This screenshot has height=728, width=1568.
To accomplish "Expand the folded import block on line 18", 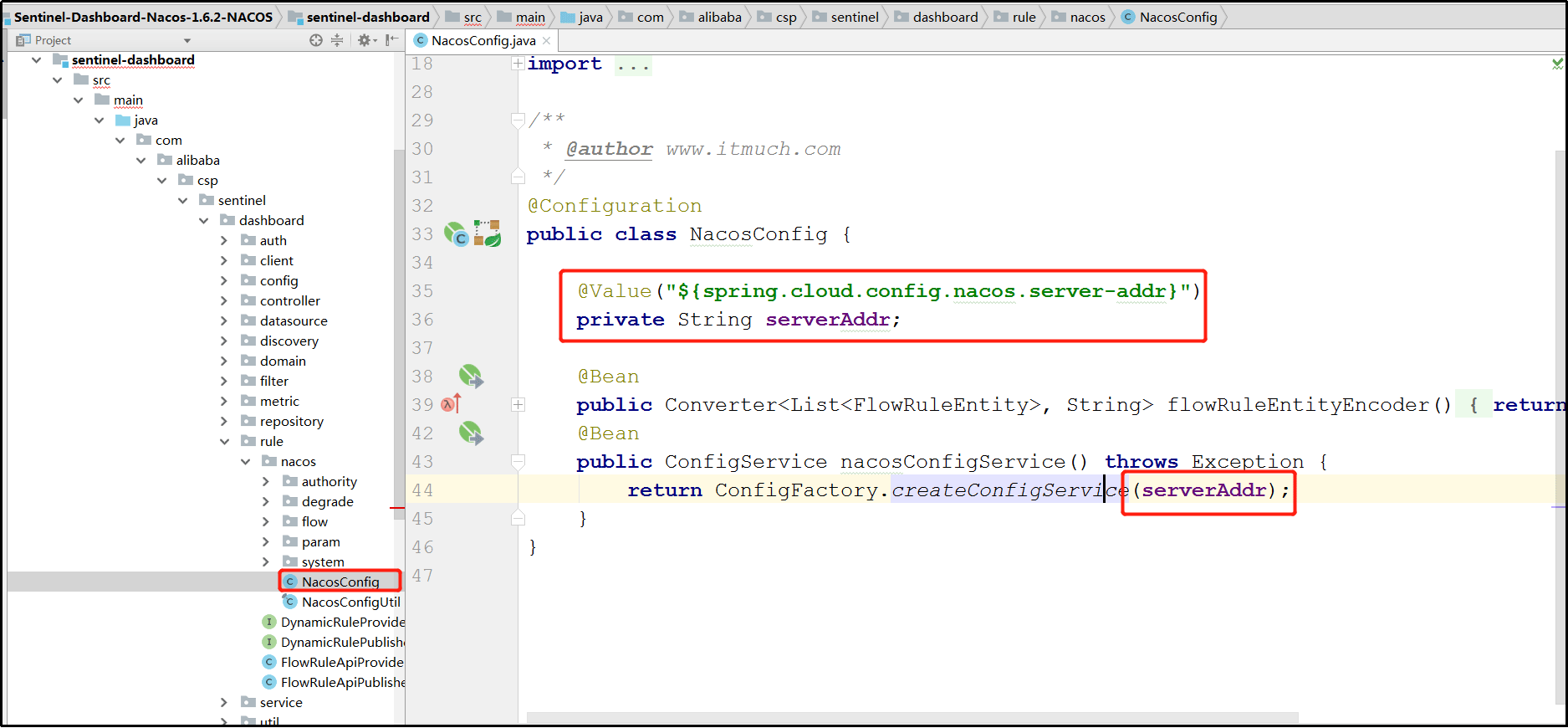I will pyautogui.click(x=518, y=64).
